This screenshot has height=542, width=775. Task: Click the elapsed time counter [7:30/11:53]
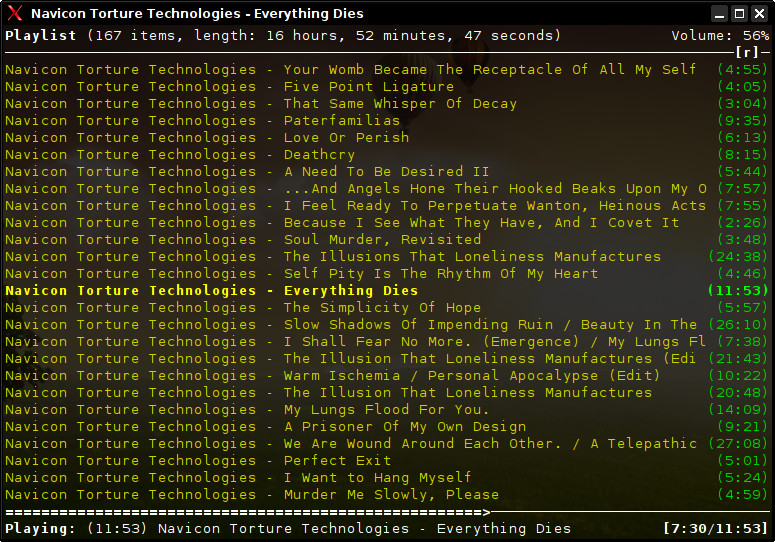coord(716,529)
